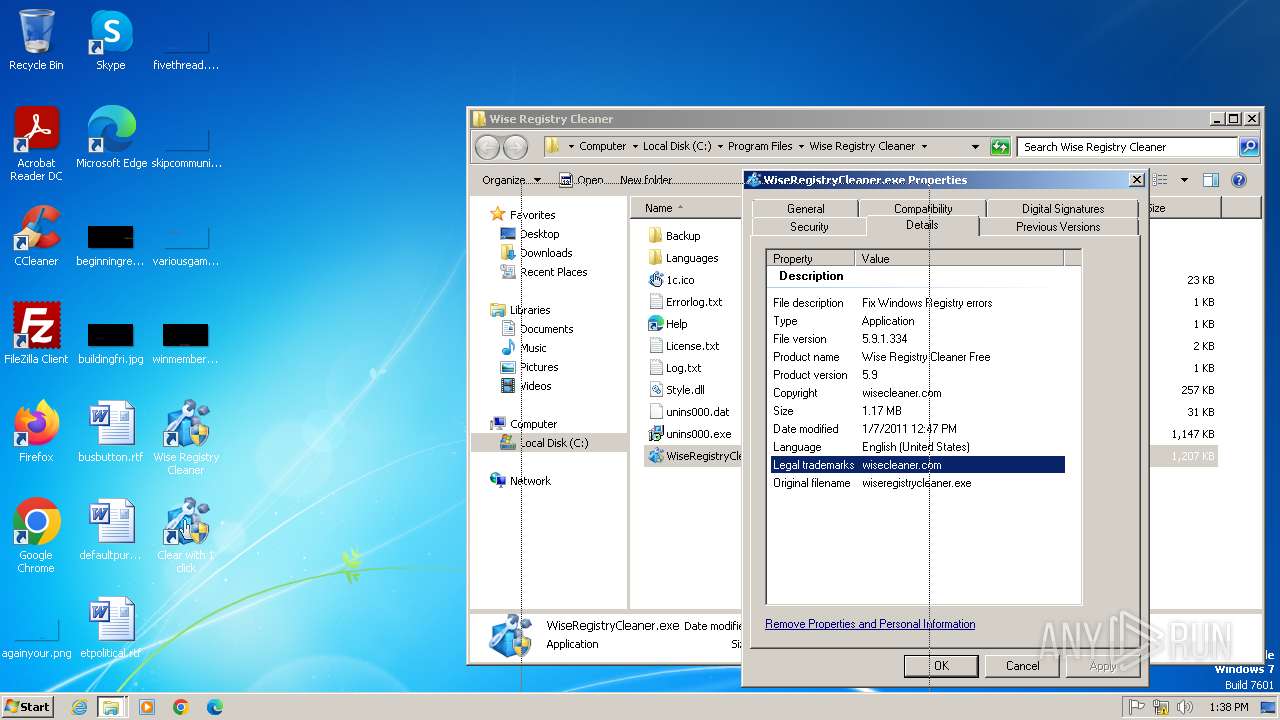1280x720 pixels.
Task: Select busbutton.rtf desktop file
Action: point(111,432)
